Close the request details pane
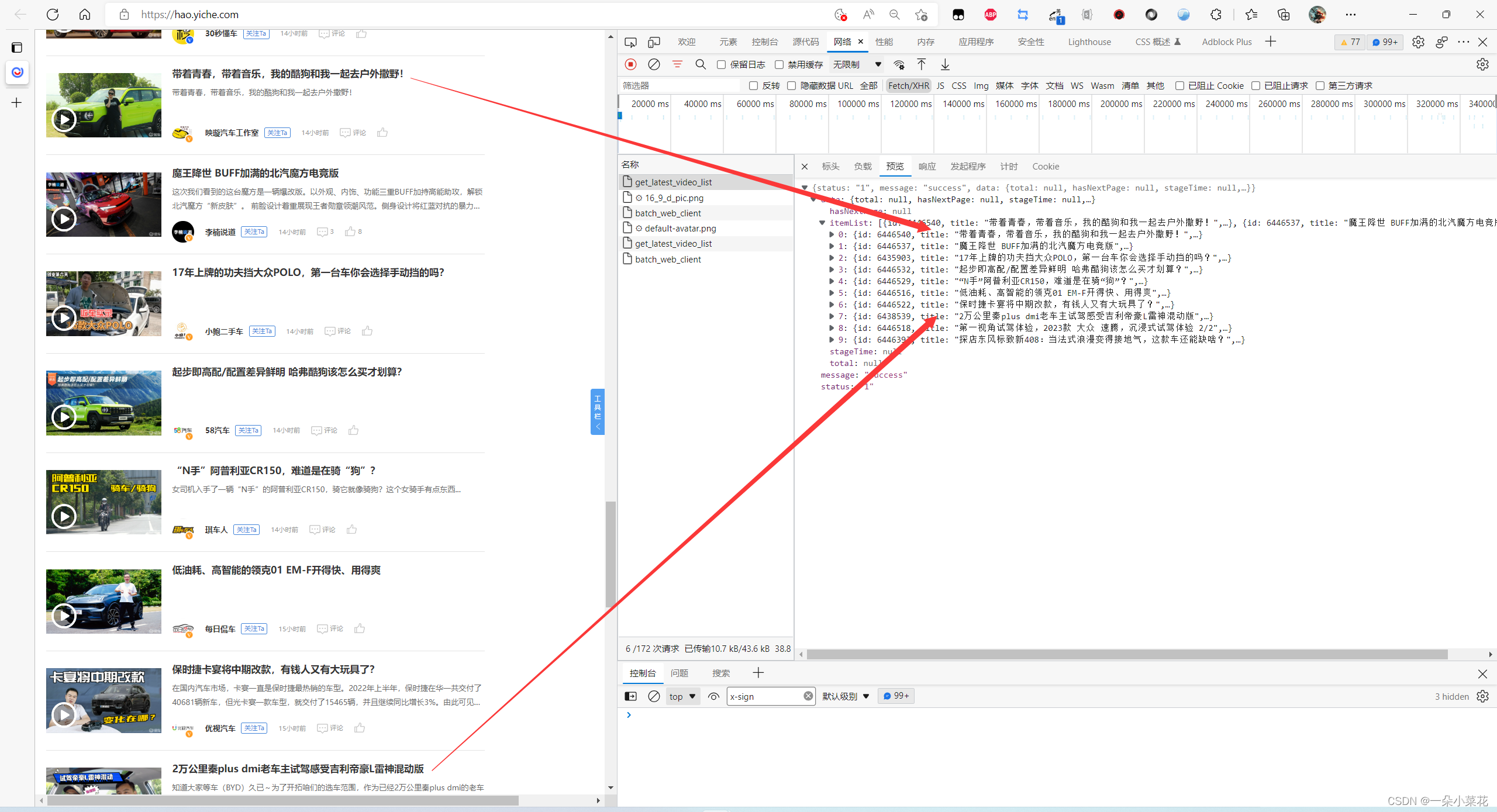This screenshot has width=1497, height=812. (805, 167)
